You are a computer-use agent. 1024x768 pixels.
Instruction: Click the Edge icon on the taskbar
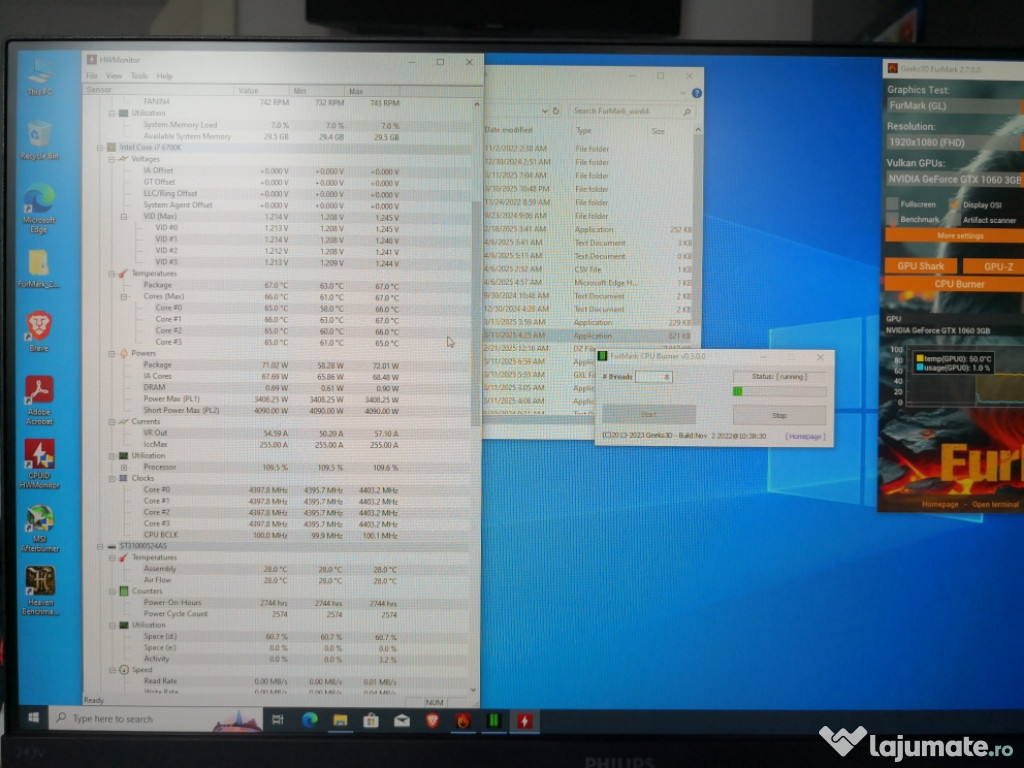pos(310,720)
